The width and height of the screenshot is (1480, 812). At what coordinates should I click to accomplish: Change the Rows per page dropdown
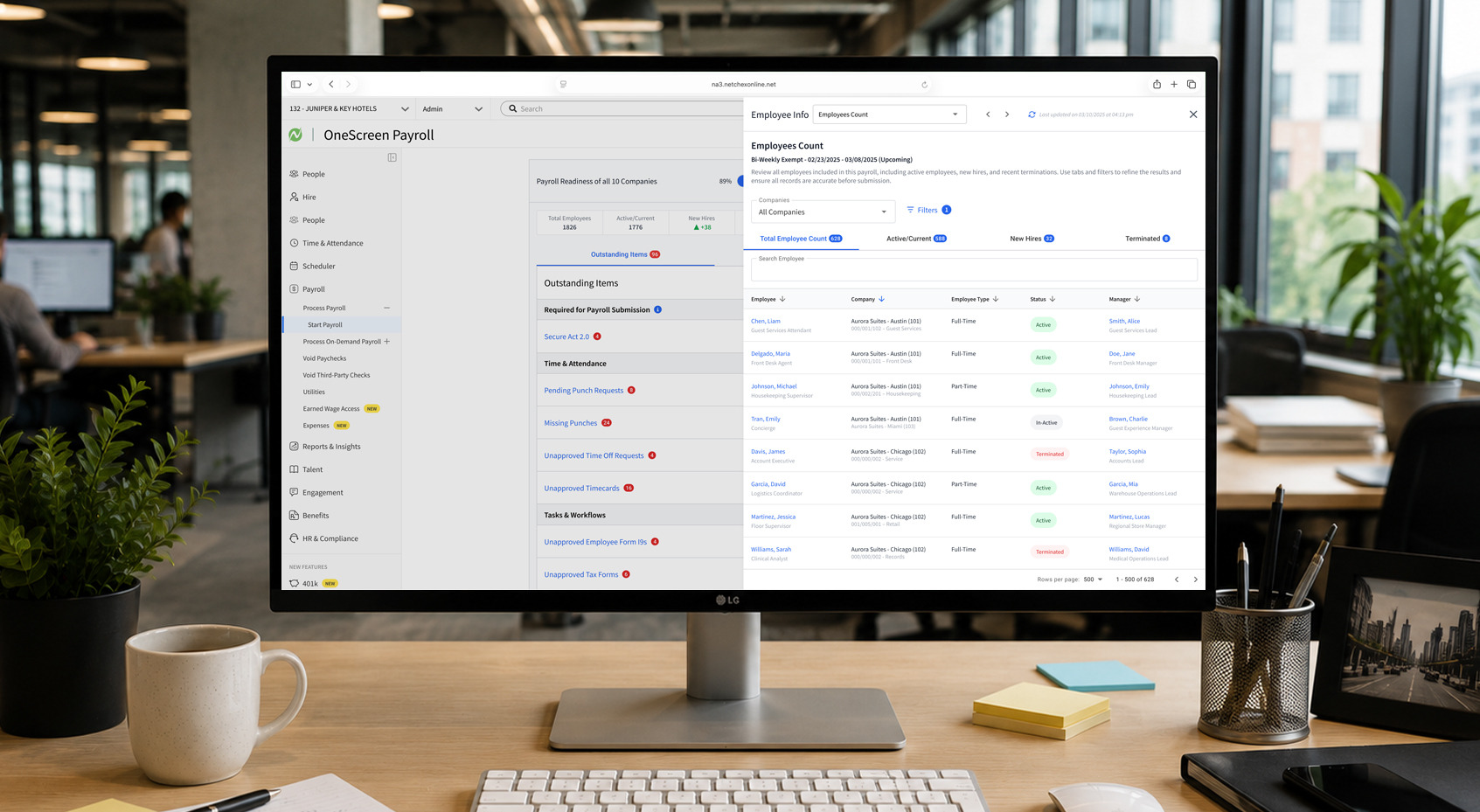[x=1093, y=580]
